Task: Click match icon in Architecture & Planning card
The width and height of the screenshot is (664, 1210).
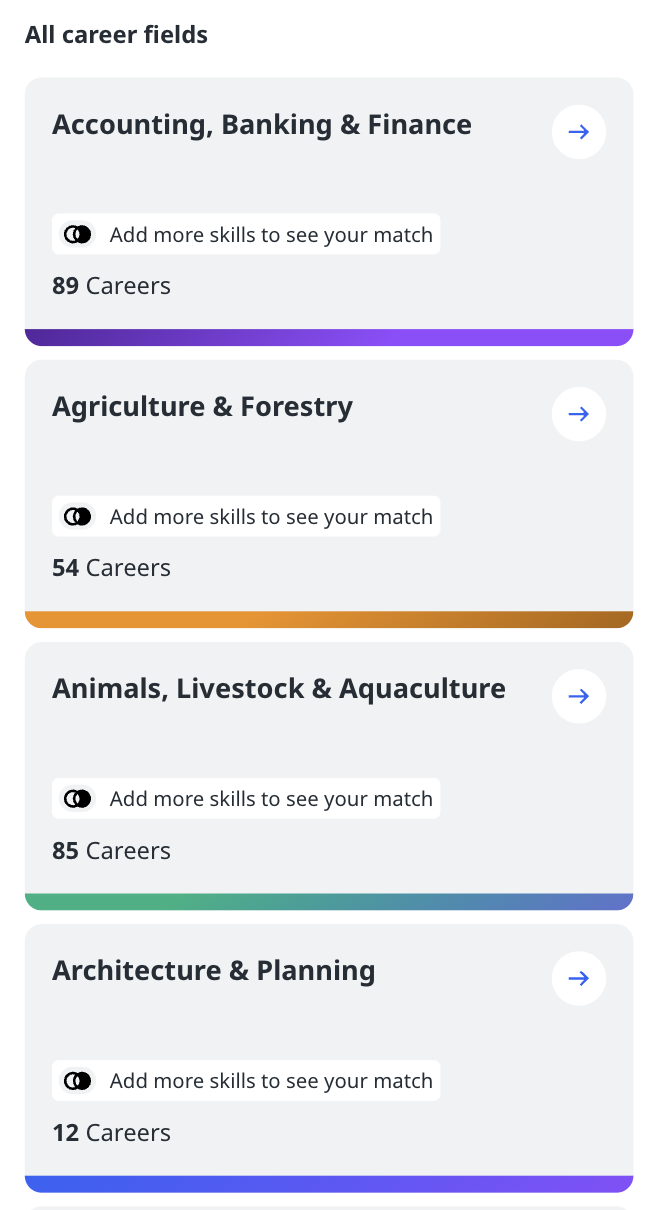Action: pos(78,1081)
